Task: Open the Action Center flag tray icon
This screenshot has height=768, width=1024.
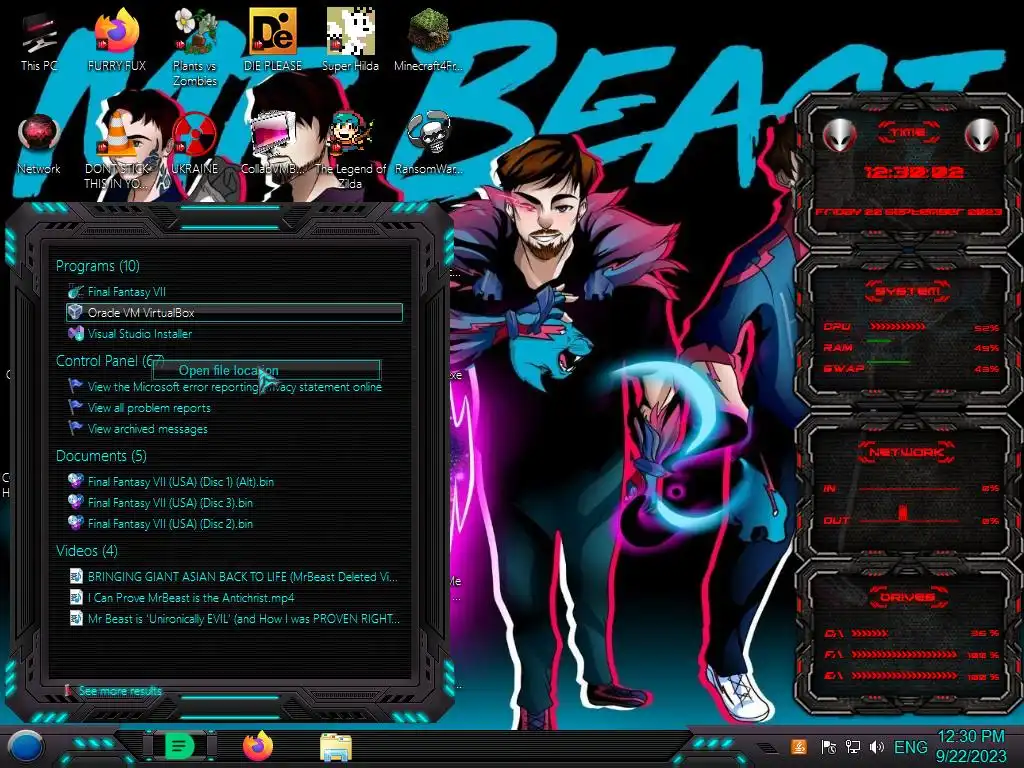Action: pyautogui.click(x=828, y=747)
